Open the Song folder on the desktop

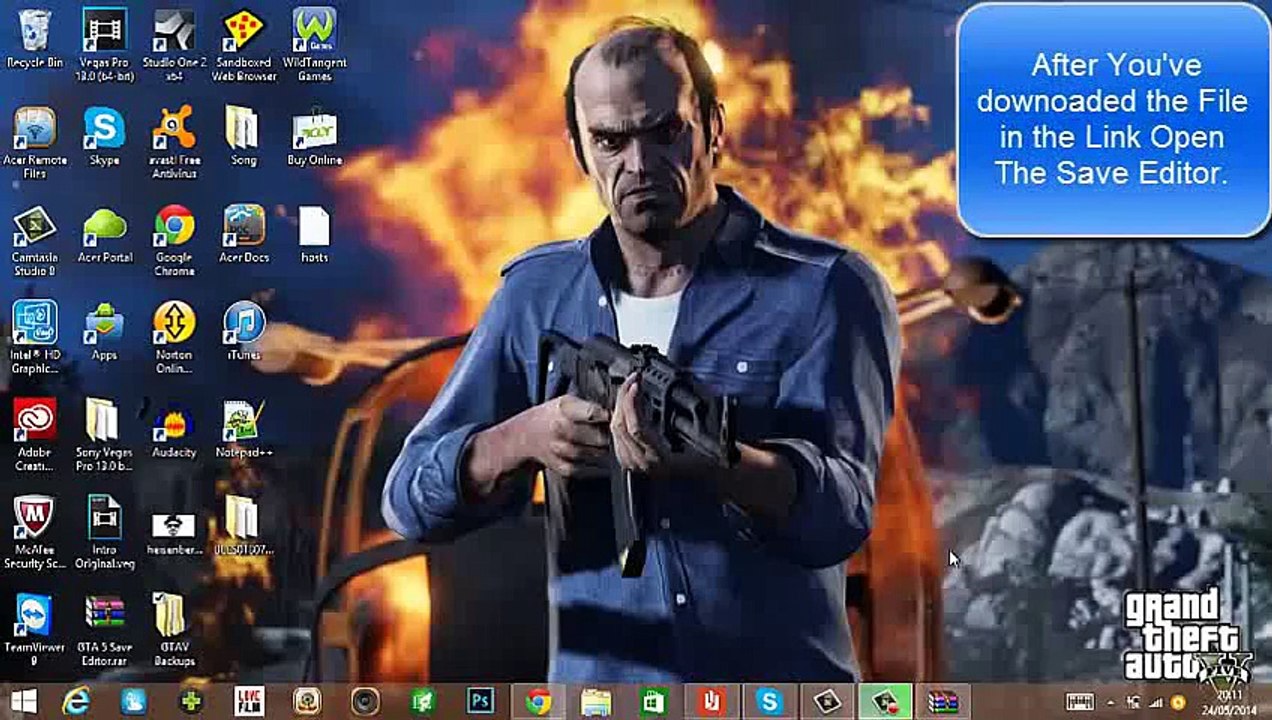(243, 137)
